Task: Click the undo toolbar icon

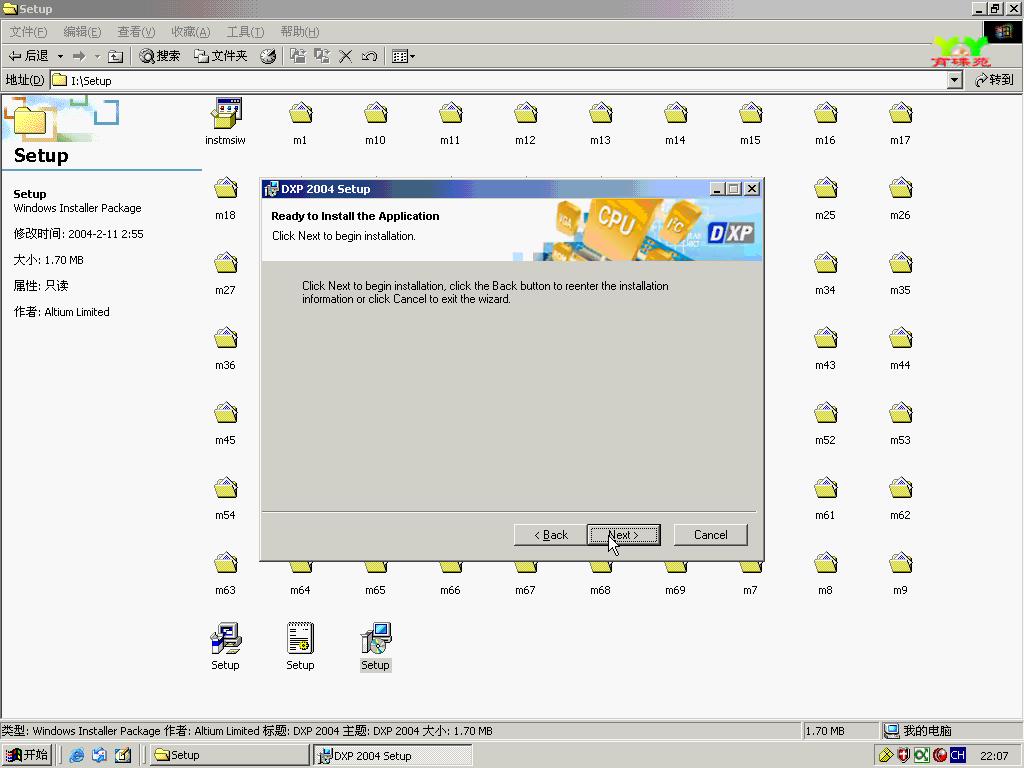Action: click(x=369, y=56)
